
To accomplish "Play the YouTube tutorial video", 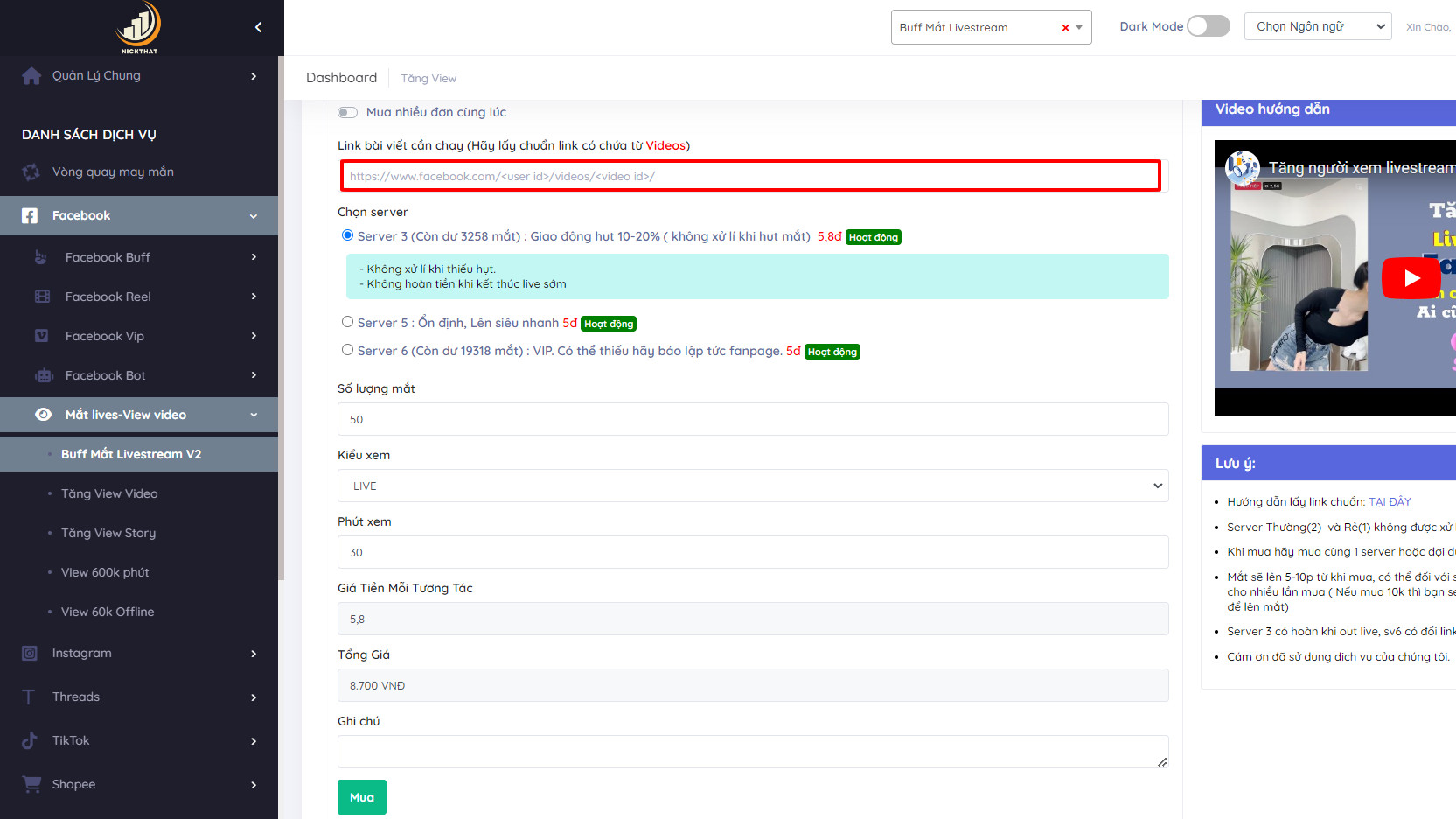I will [x=1411, y=278].
